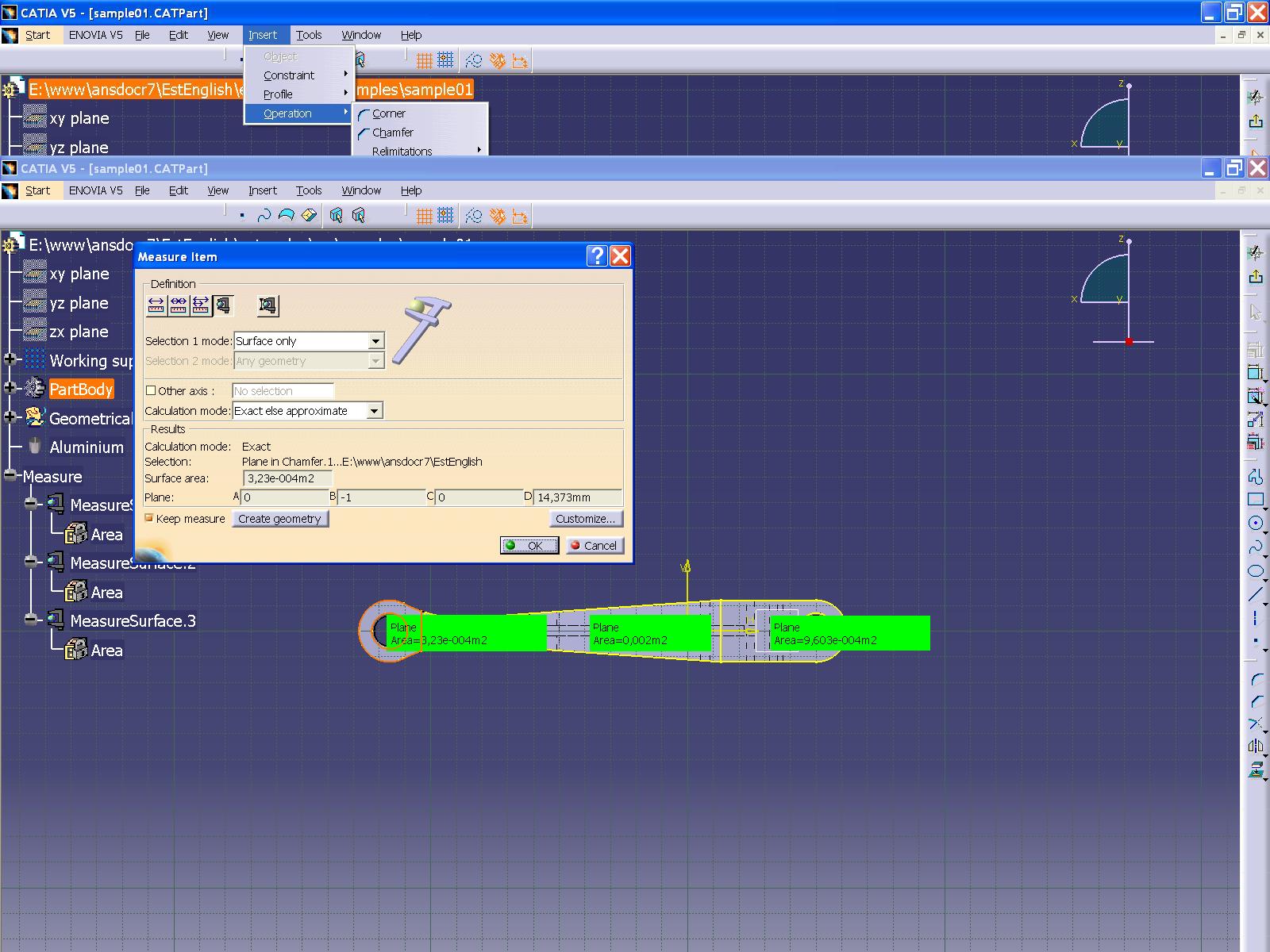Viewport: 1270px width, 952px height.
Task: Open the Selection 1 mode dropdown
Action: point(376,341)
